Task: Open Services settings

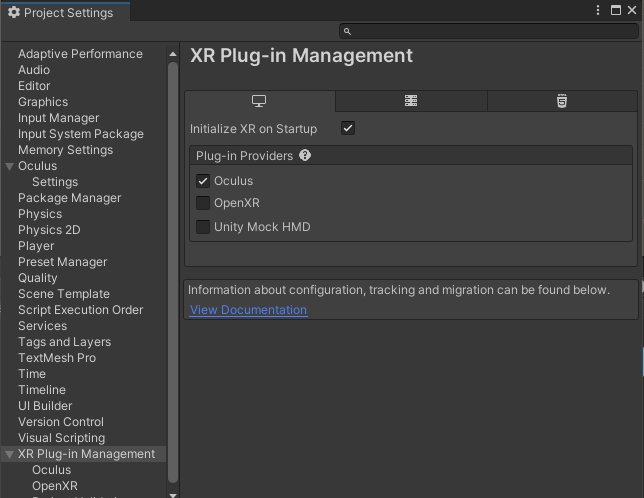Action: click(42, 326)
